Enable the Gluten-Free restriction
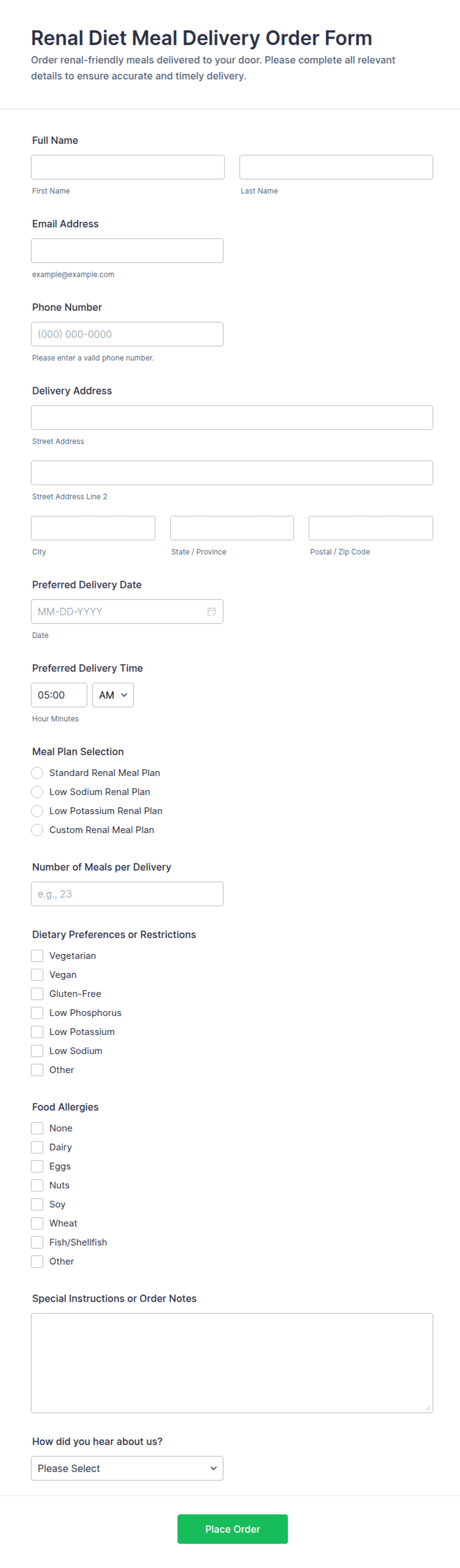The image size is (460, 1568). pyautogui.click(x=37, y=993)
